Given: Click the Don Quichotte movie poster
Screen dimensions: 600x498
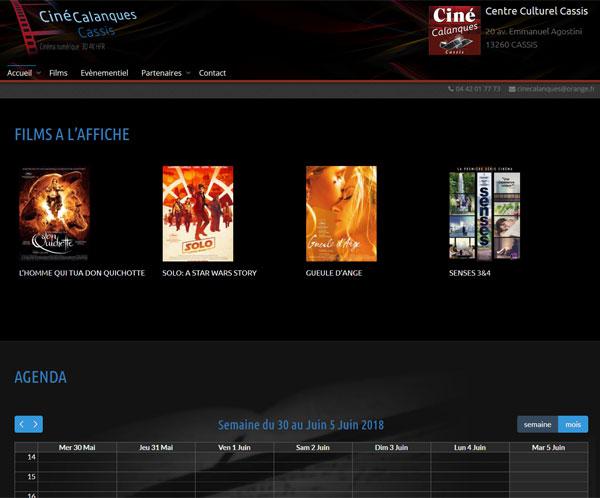Looking at the screenshot, I should point(54,214).
